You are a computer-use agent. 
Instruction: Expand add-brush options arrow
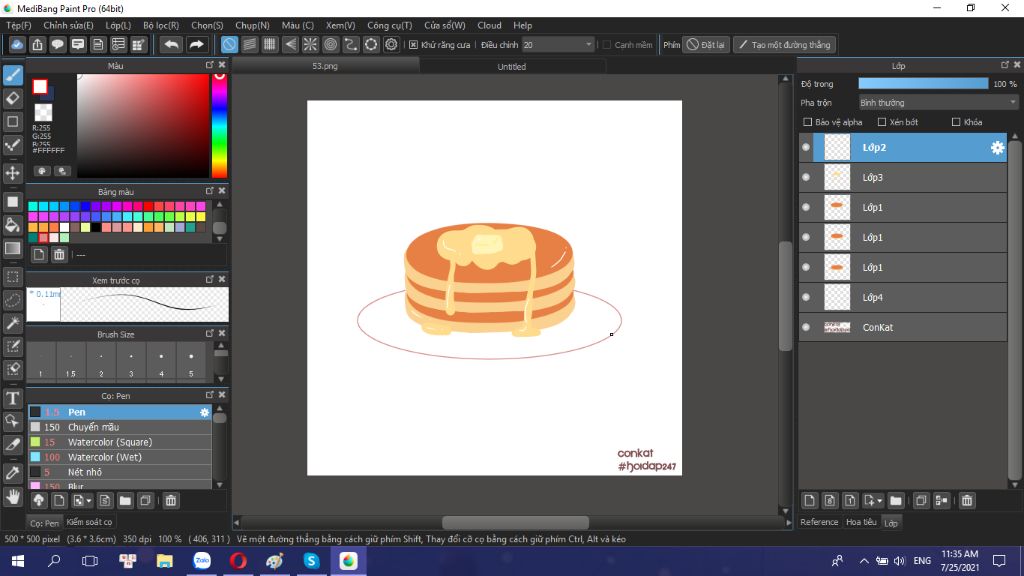click(x=88, y=501)
